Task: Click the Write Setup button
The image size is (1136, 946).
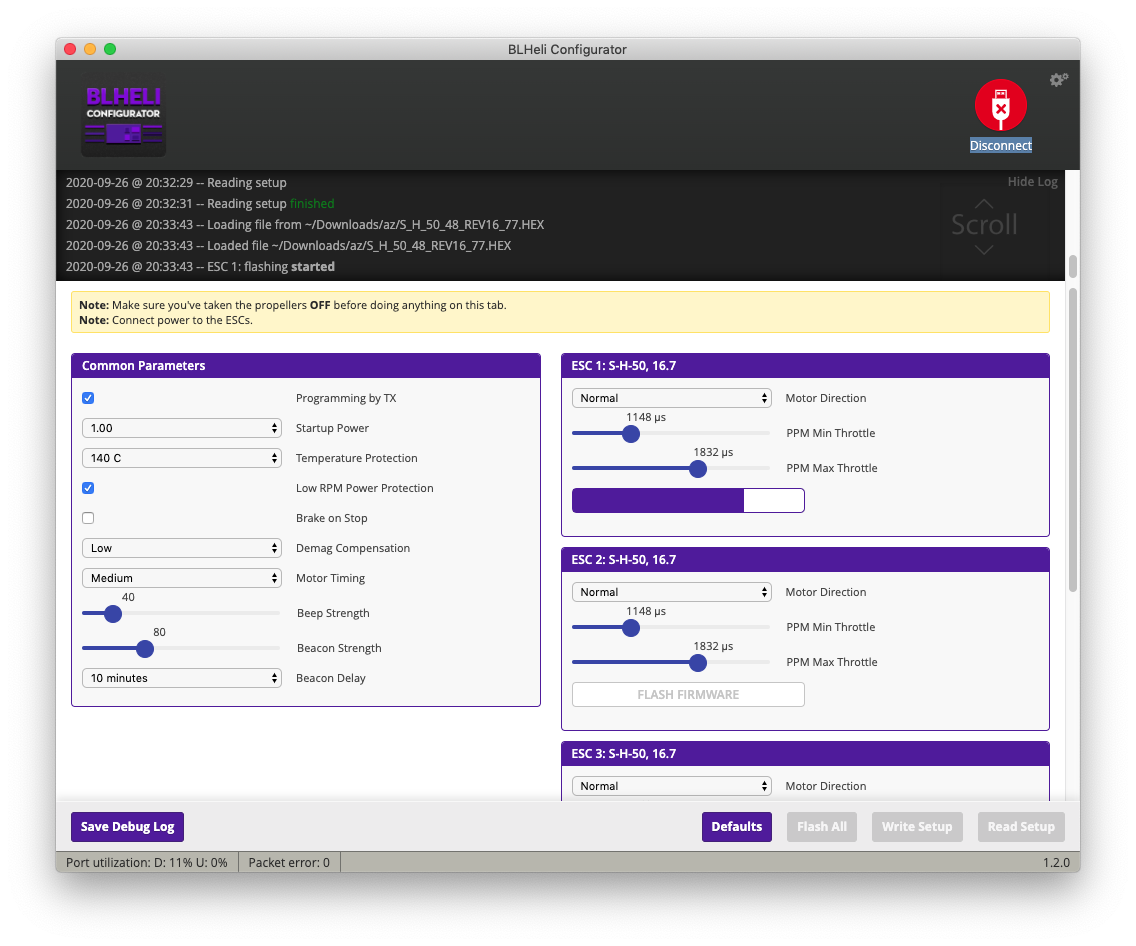Action: click(x=916, y=826)
